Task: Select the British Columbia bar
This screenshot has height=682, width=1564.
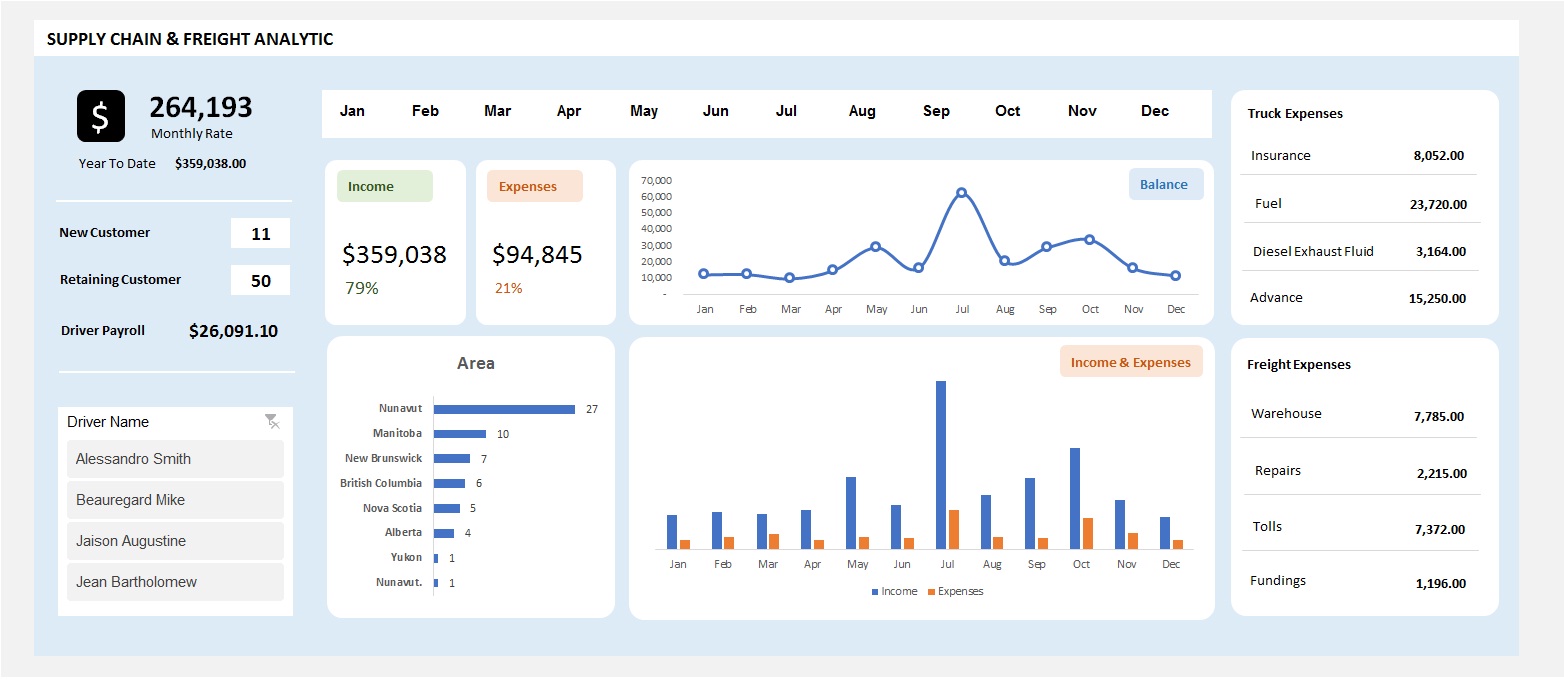Action: click(449, 483)
